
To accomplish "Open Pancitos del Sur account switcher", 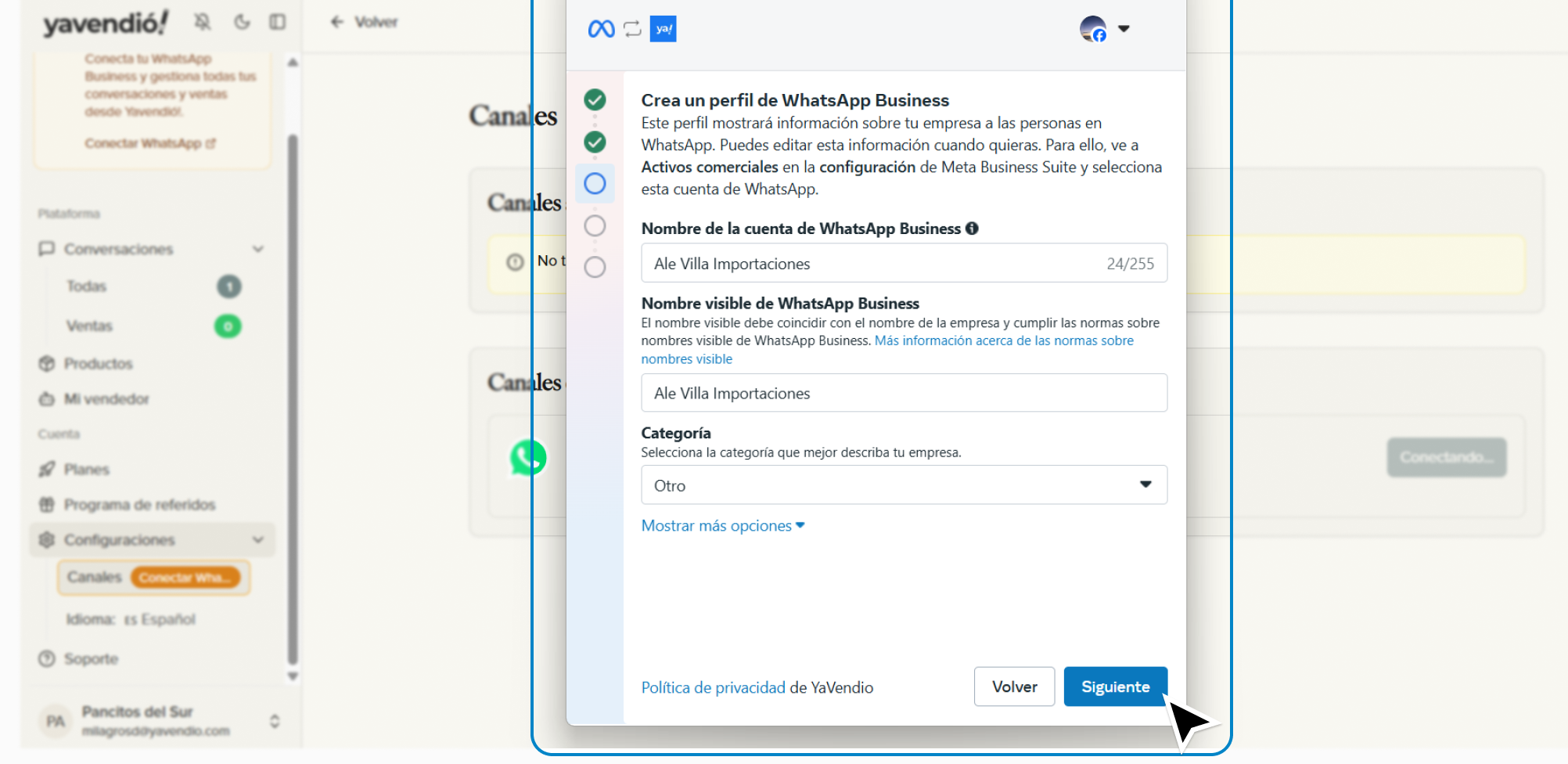I will coord(159,720).
